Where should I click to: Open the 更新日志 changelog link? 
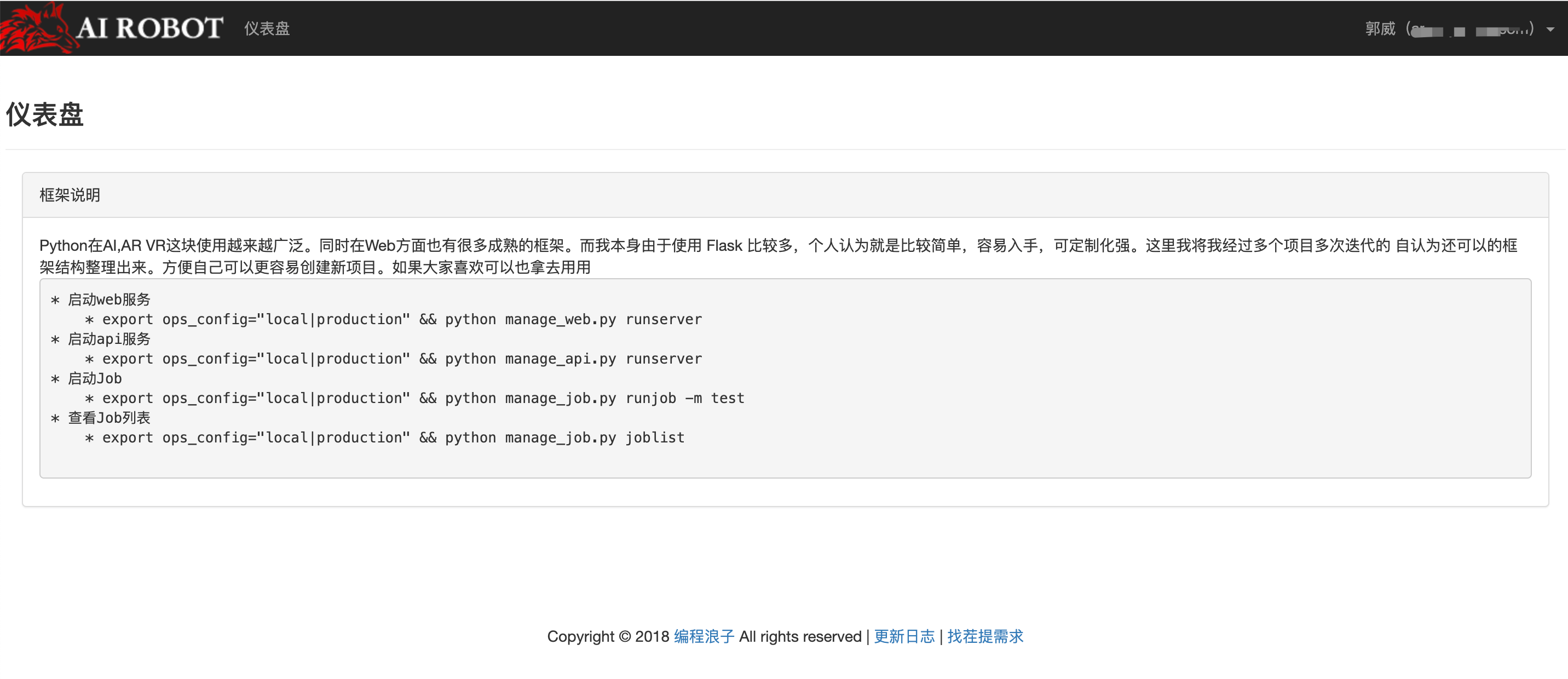[x=904, y=636]
